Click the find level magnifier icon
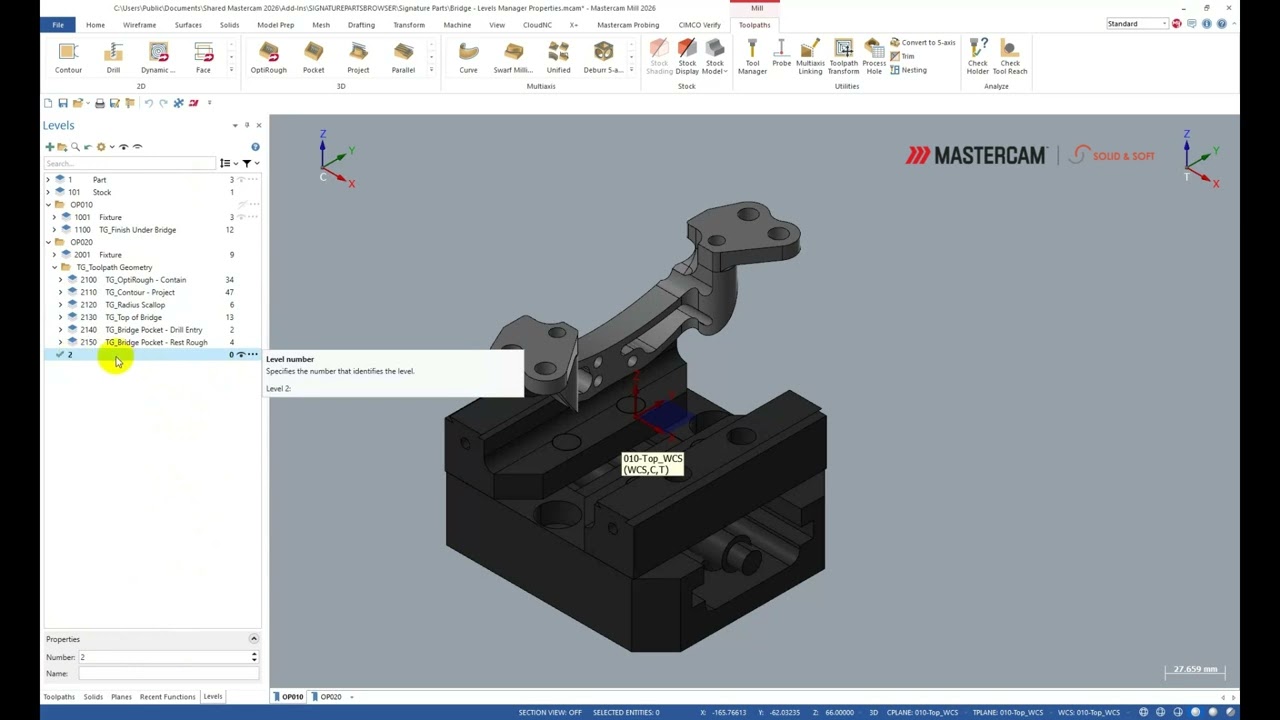Image resolution: width=1280 pixels, height=720 pixels. point(74,147)
